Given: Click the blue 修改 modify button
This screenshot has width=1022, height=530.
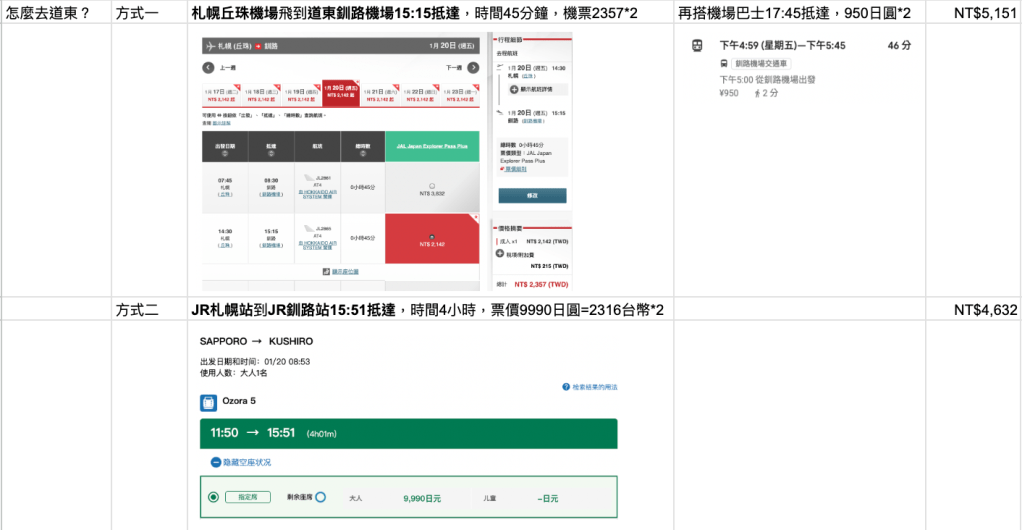Looking at the screenshot, I should tap(532, 195).
